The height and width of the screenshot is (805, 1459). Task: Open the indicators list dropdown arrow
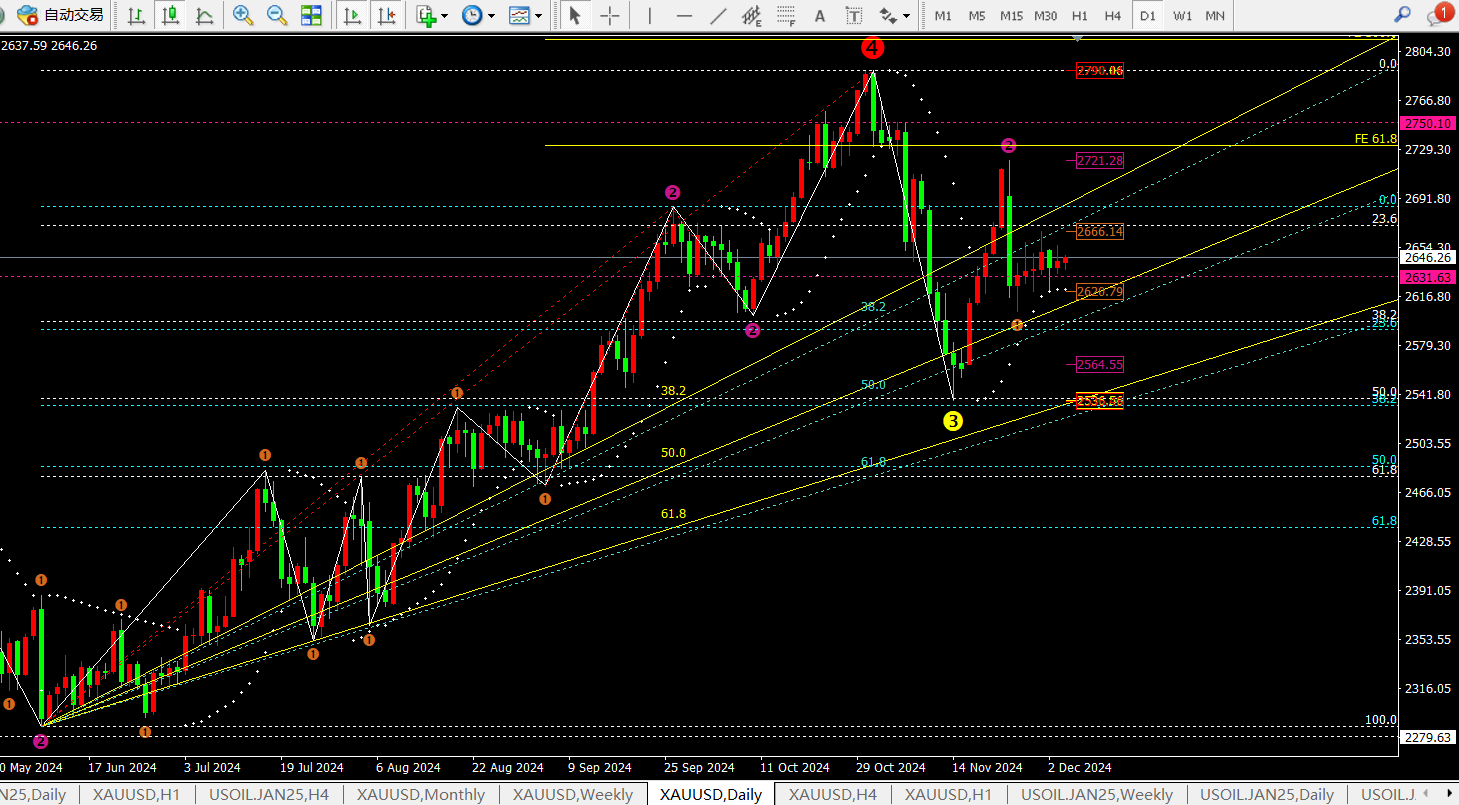[444, 15]
